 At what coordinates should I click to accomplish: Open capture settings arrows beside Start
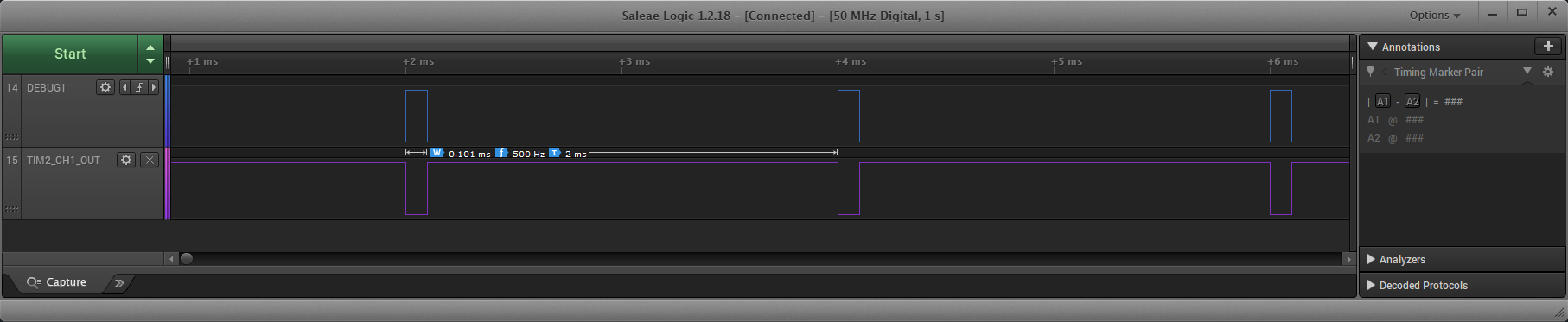150,54
